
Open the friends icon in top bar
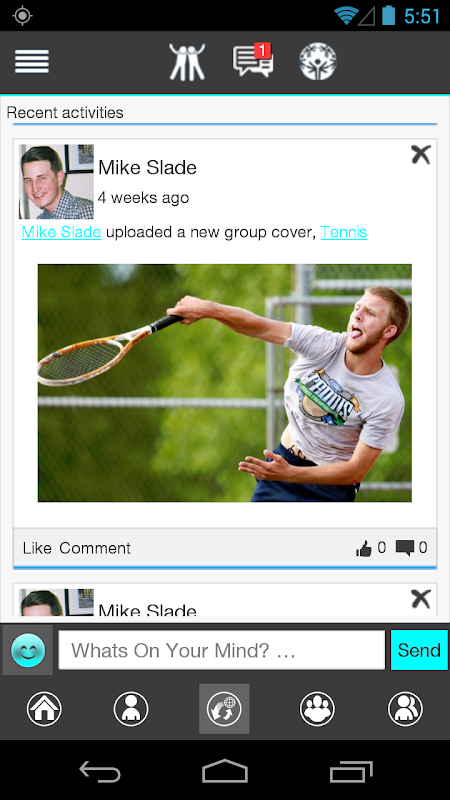click(x=187, y=62)
